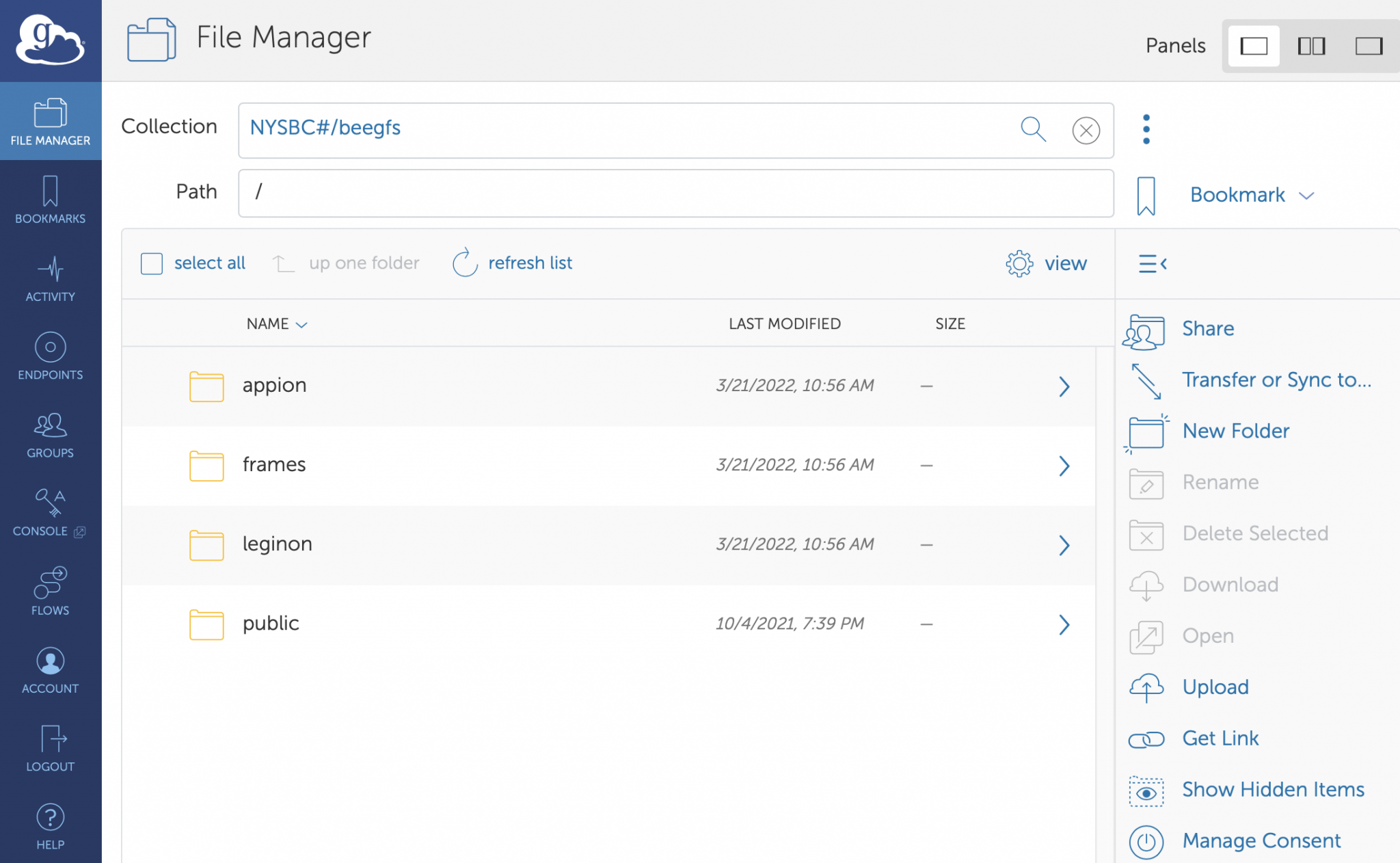The width and height of the screenshot is (1400, 863).
Task: Click the Globus cloud logo
Action: 51,40
